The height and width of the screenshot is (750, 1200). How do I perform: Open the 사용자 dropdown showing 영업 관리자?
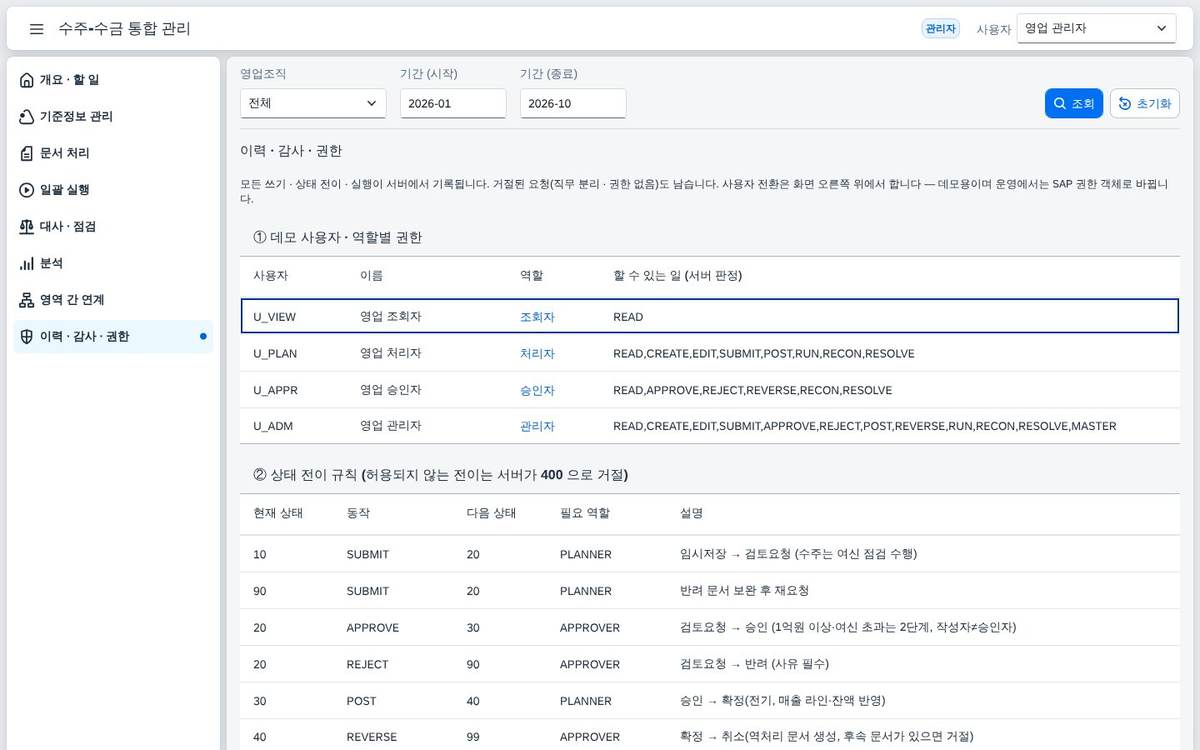click(x=1096, y=29)
